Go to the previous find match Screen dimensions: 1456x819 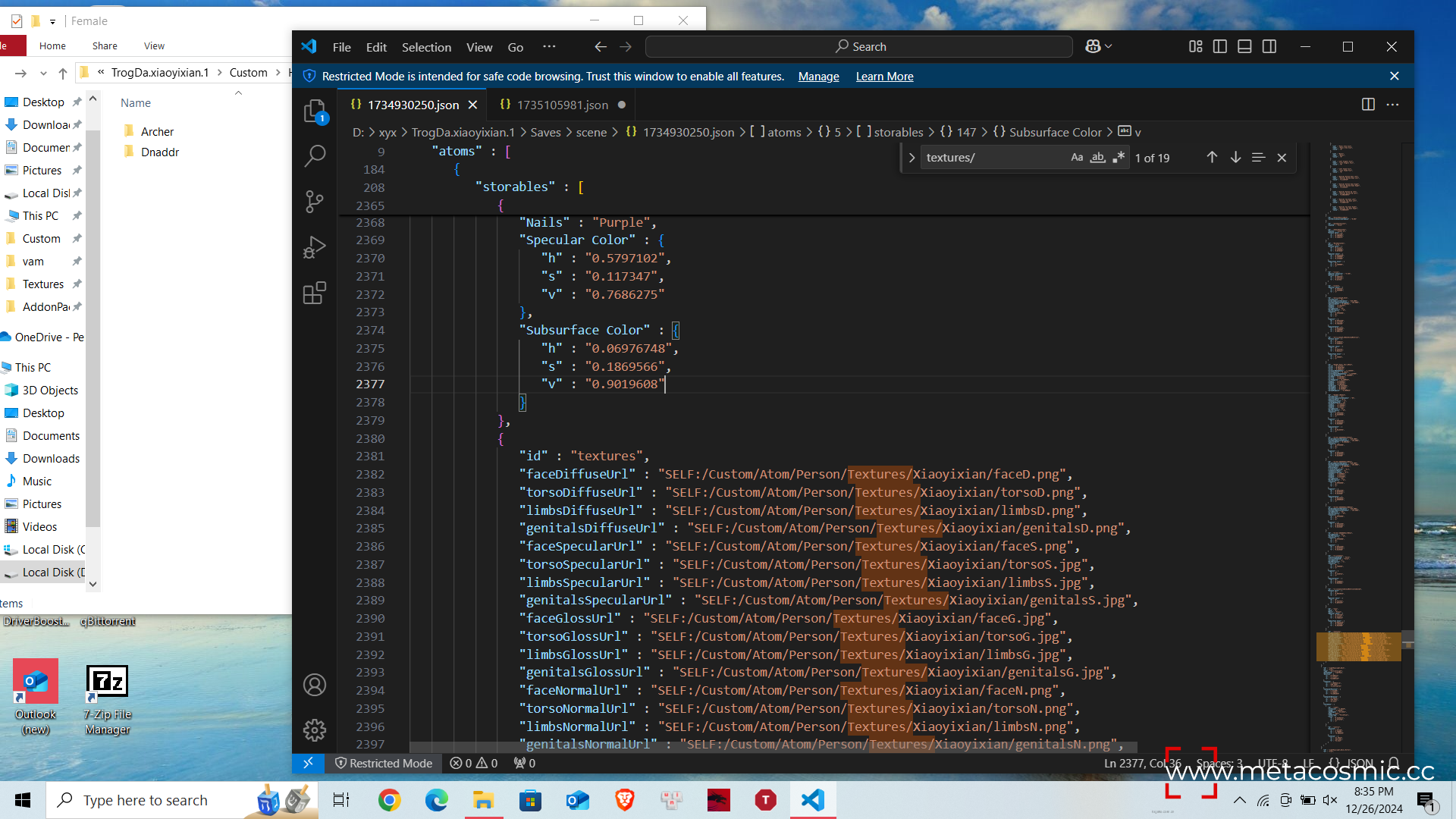1212,158
